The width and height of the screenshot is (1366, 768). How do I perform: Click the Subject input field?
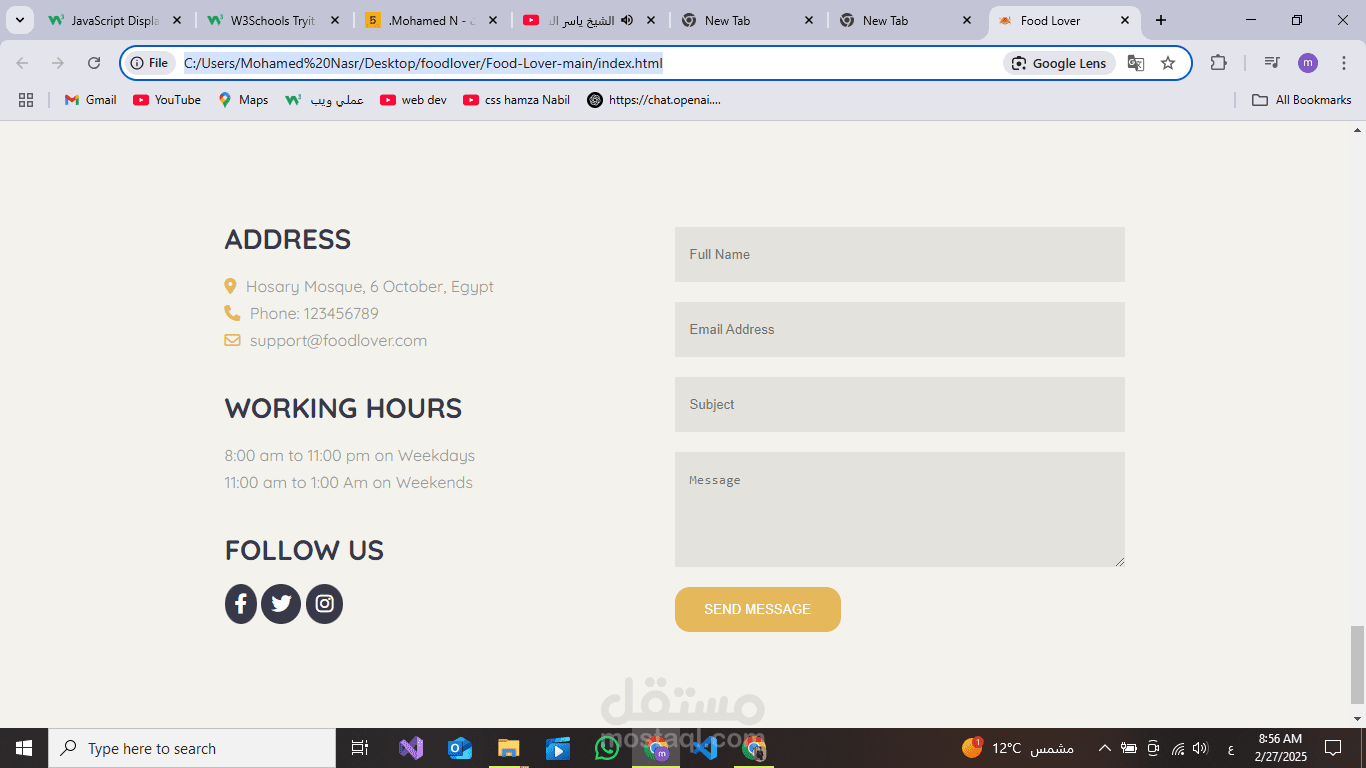coord(900,404)
